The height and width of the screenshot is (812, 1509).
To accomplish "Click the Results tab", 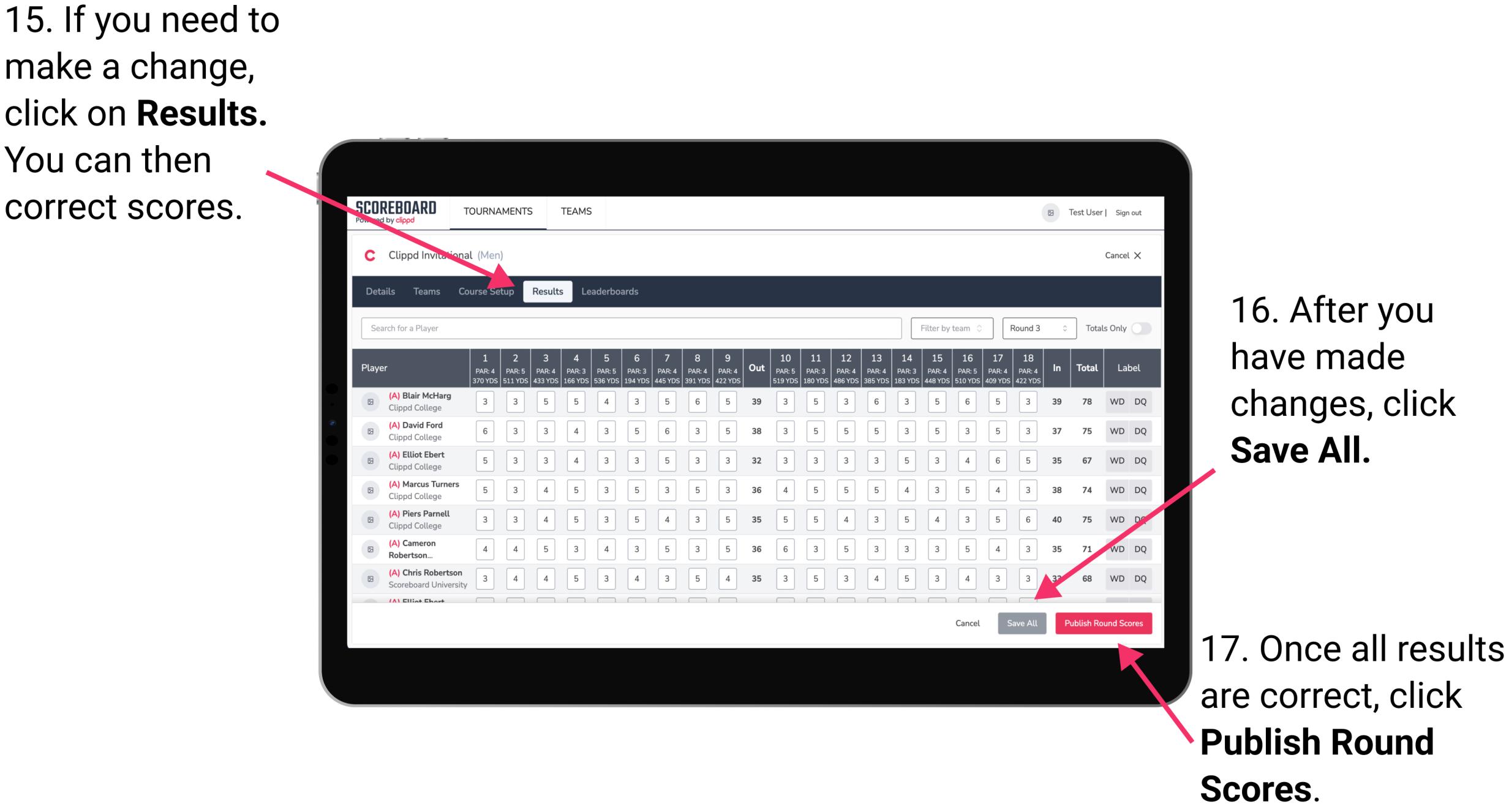I will [547, 291].
